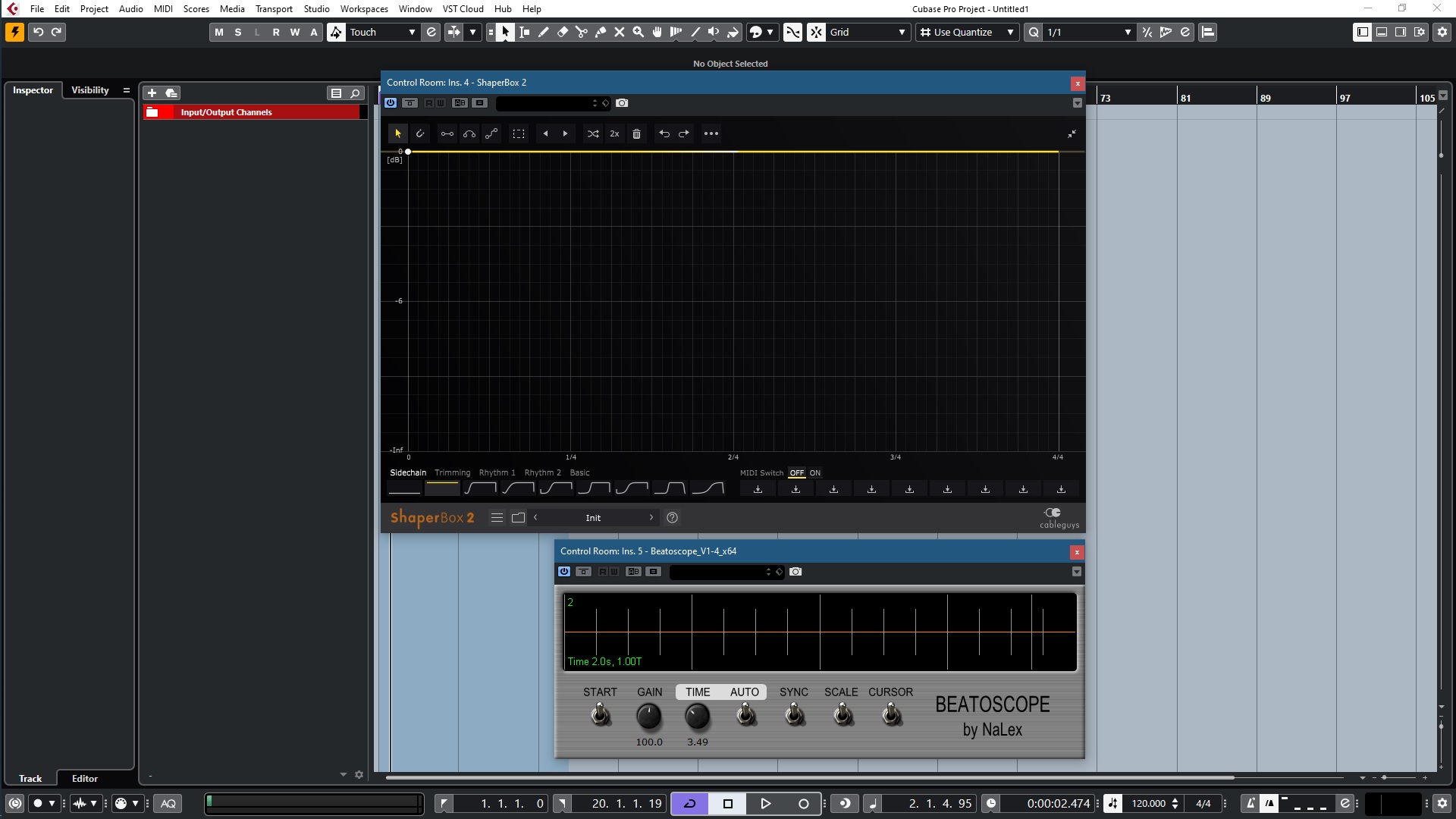Screen dimensions: 1456x819
Task: Open ShaperBox preset folder
Action: pos(518,517)
